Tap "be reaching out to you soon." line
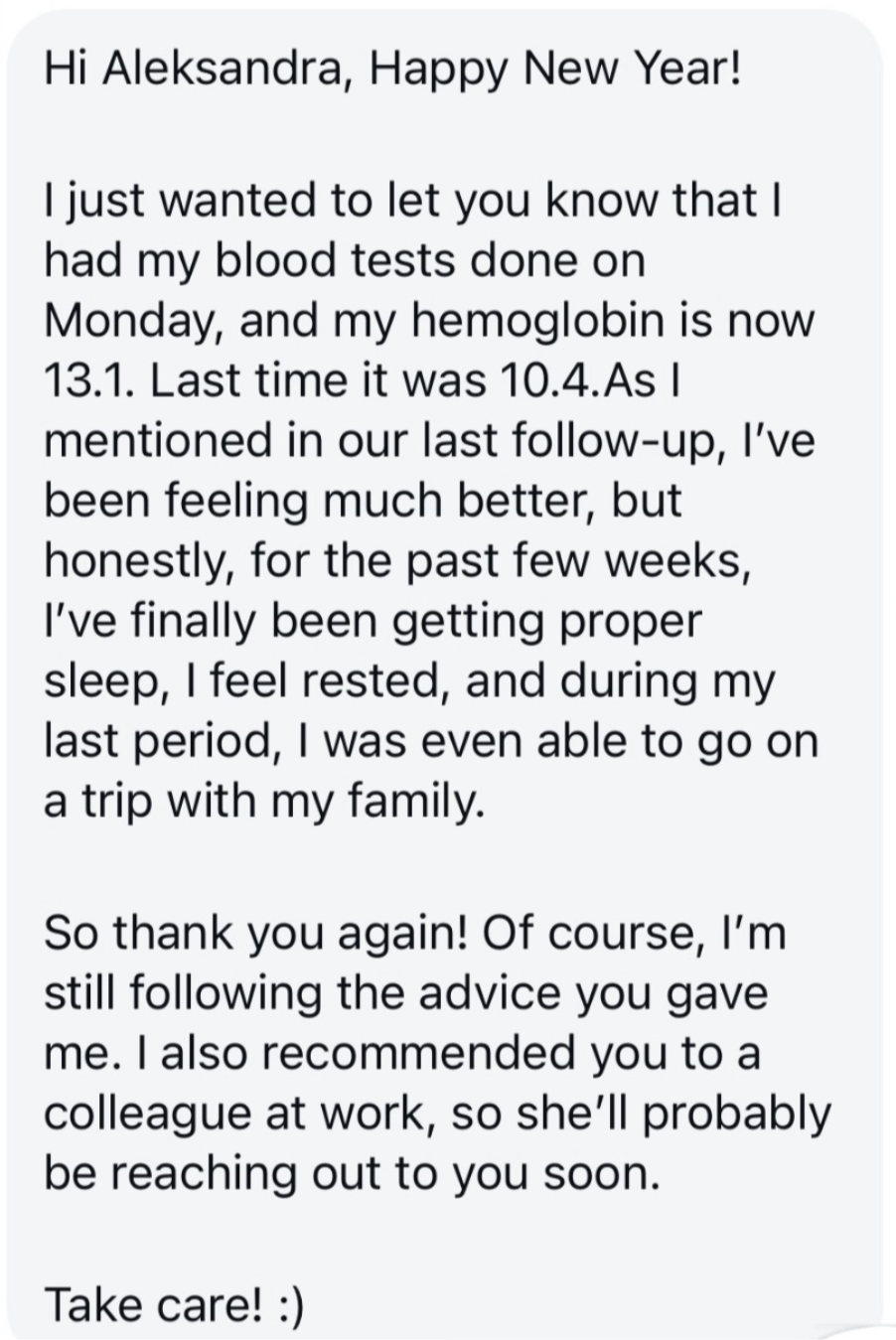The height and width of the screenshot is (1340, 896). (352, 1175)
